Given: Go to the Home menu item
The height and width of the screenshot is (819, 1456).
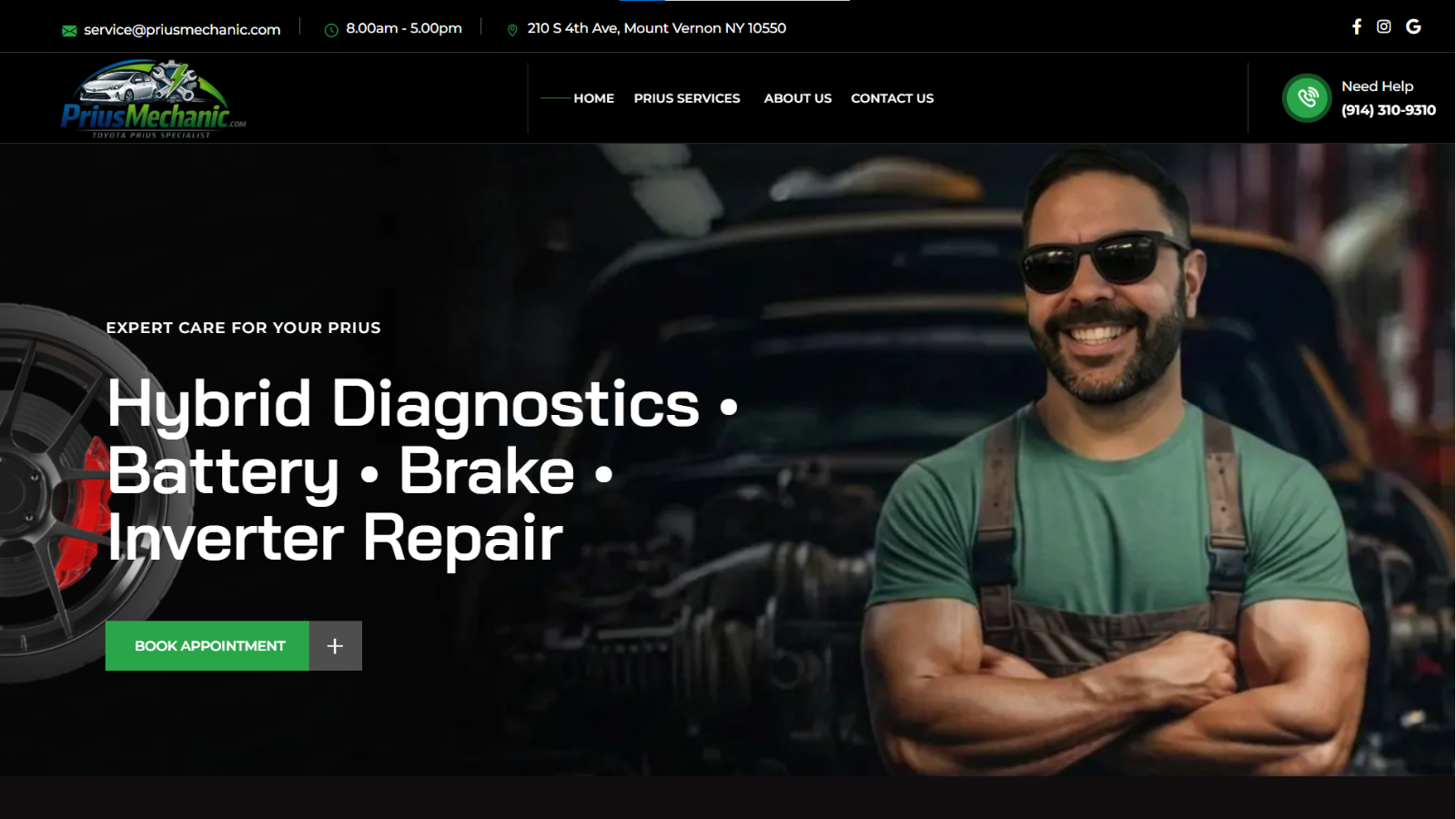Looking at the screenshot, I should 593,98.
